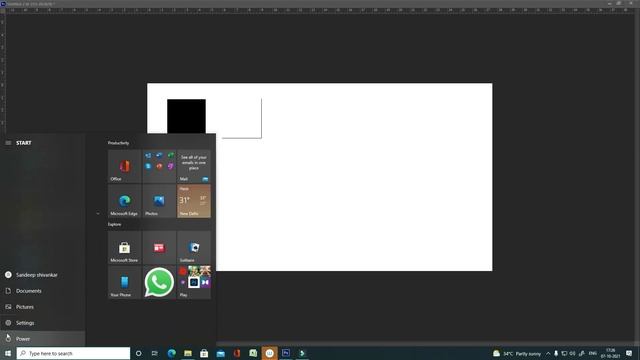Click the microphone tray icon
This screenshot has height=360, width=640.
556,353
